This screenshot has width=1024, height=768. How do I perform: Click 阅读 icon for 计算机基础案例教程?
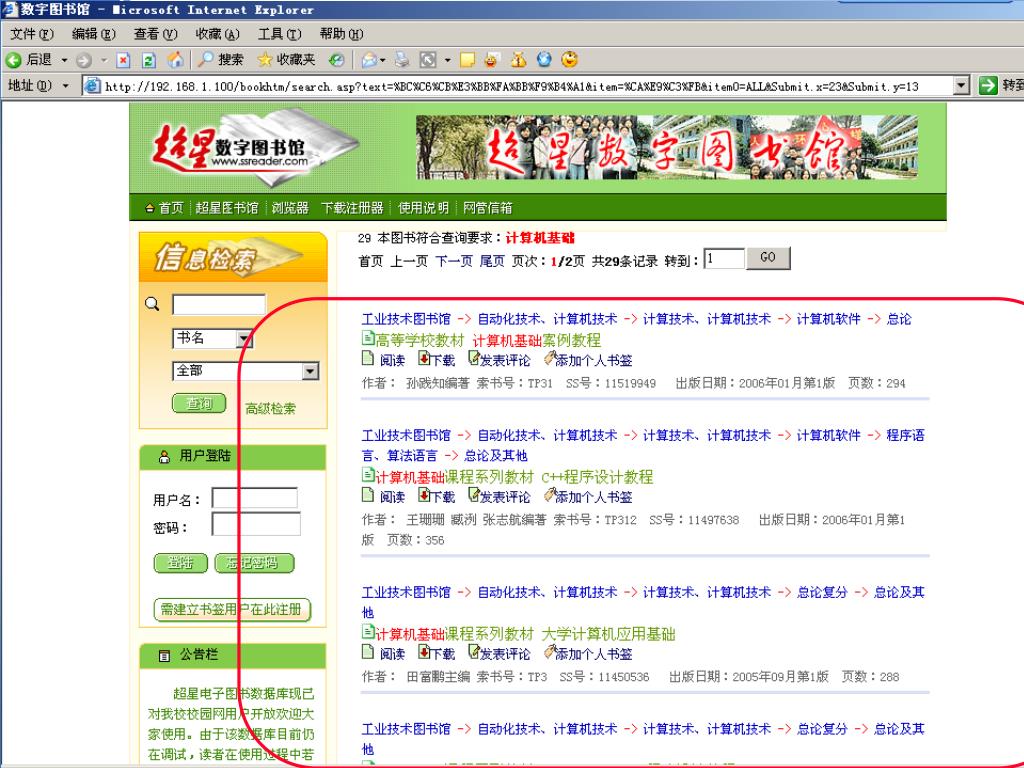368,359
